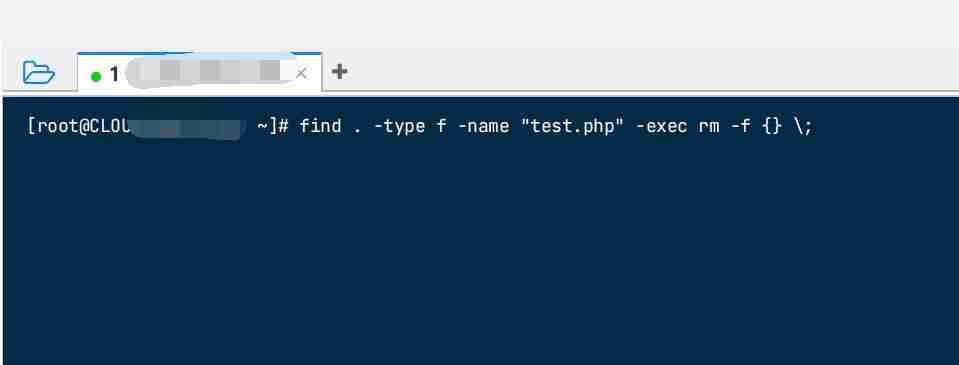The height and width of the screenshot is (365, 959).
Task: Click the blank title bar area
Action: click(480, 23)
